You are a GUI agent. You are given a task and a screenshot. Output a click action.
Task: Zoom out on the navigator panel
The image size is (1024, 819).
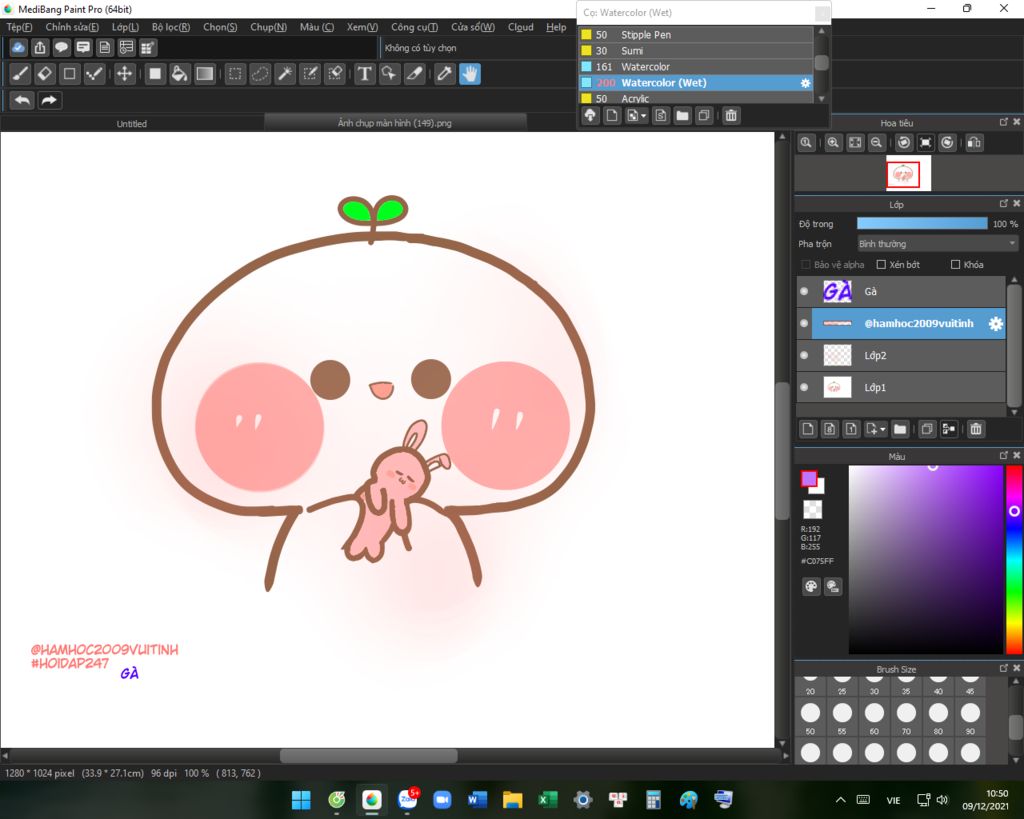pos(876,142)
